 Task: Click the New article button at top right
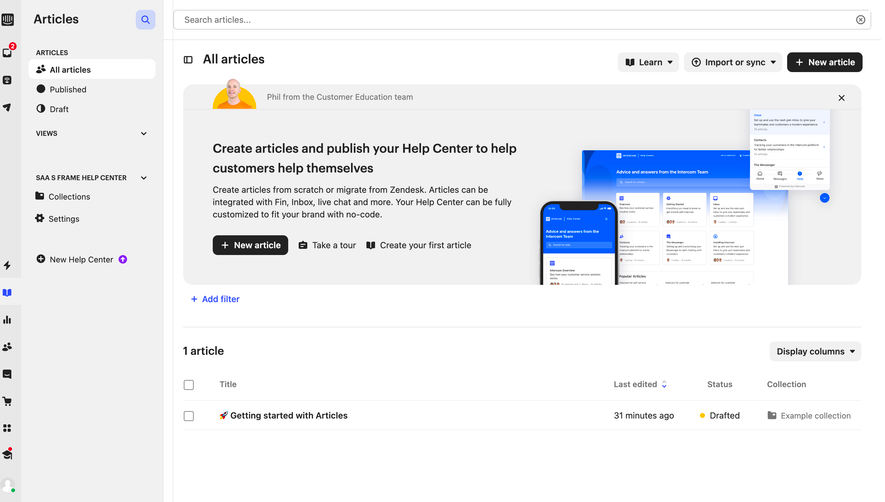(x=825, y=62)
